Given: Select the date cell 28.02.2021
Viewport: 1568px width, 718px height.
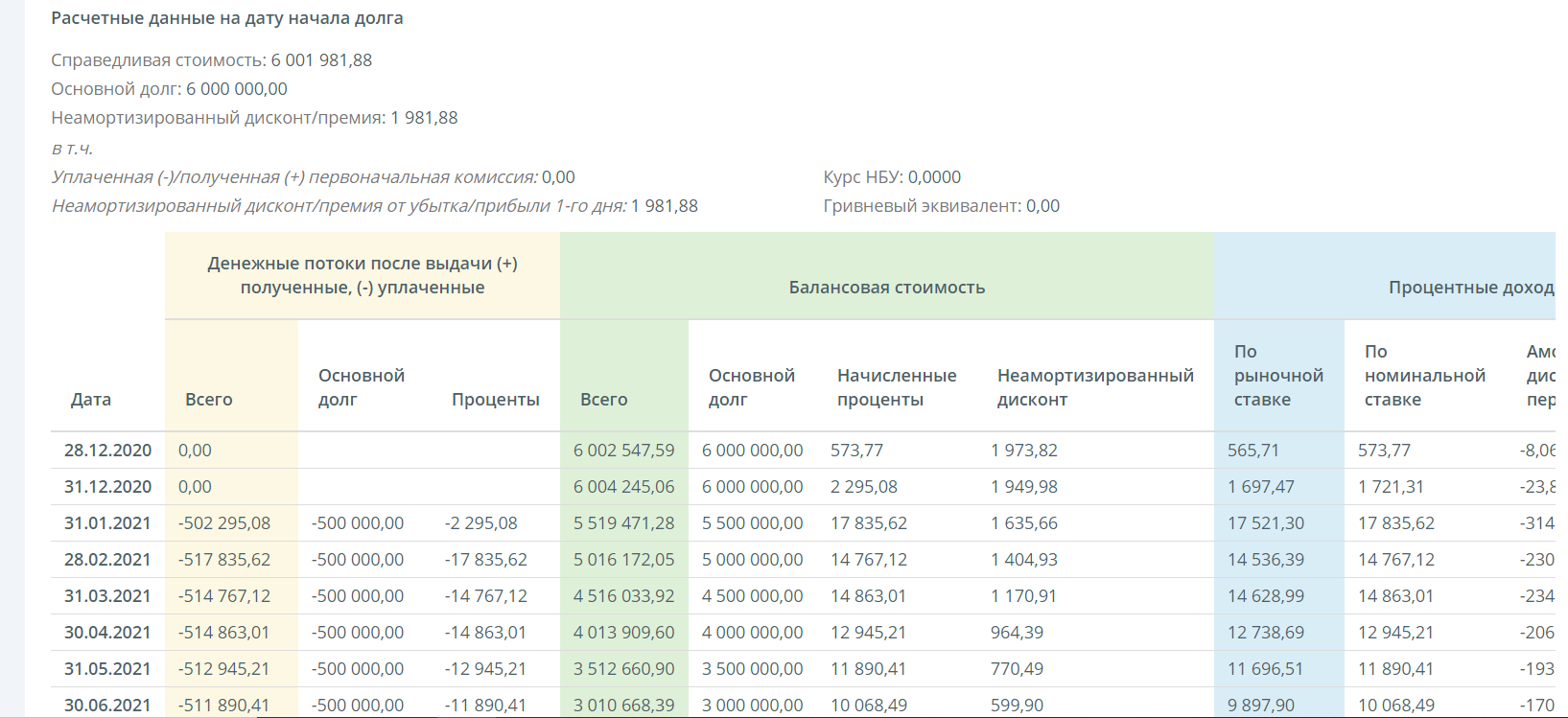Looking at the screenshot, I should [107, 560].
